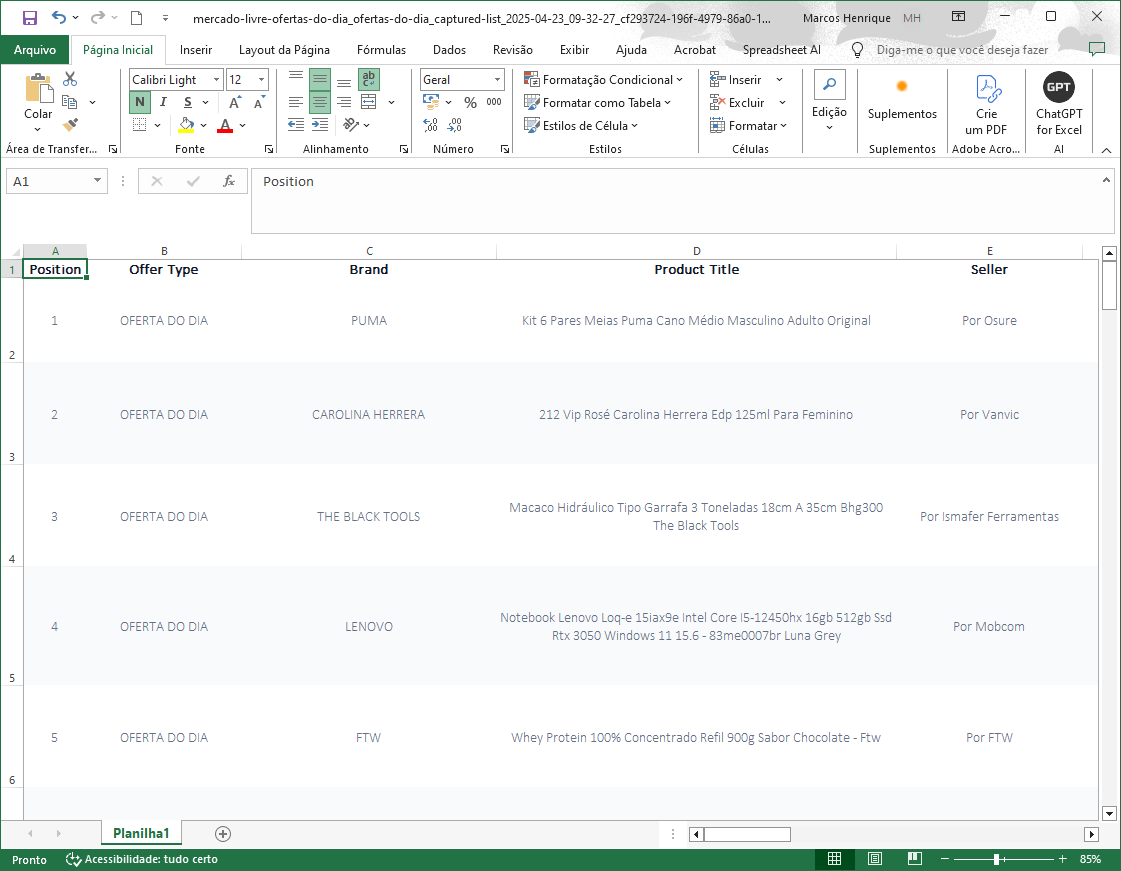The width and height of the screenshot is (1121, 871).
Task: Open the Fórmulas tab
Action: click(x=381, y=49)
